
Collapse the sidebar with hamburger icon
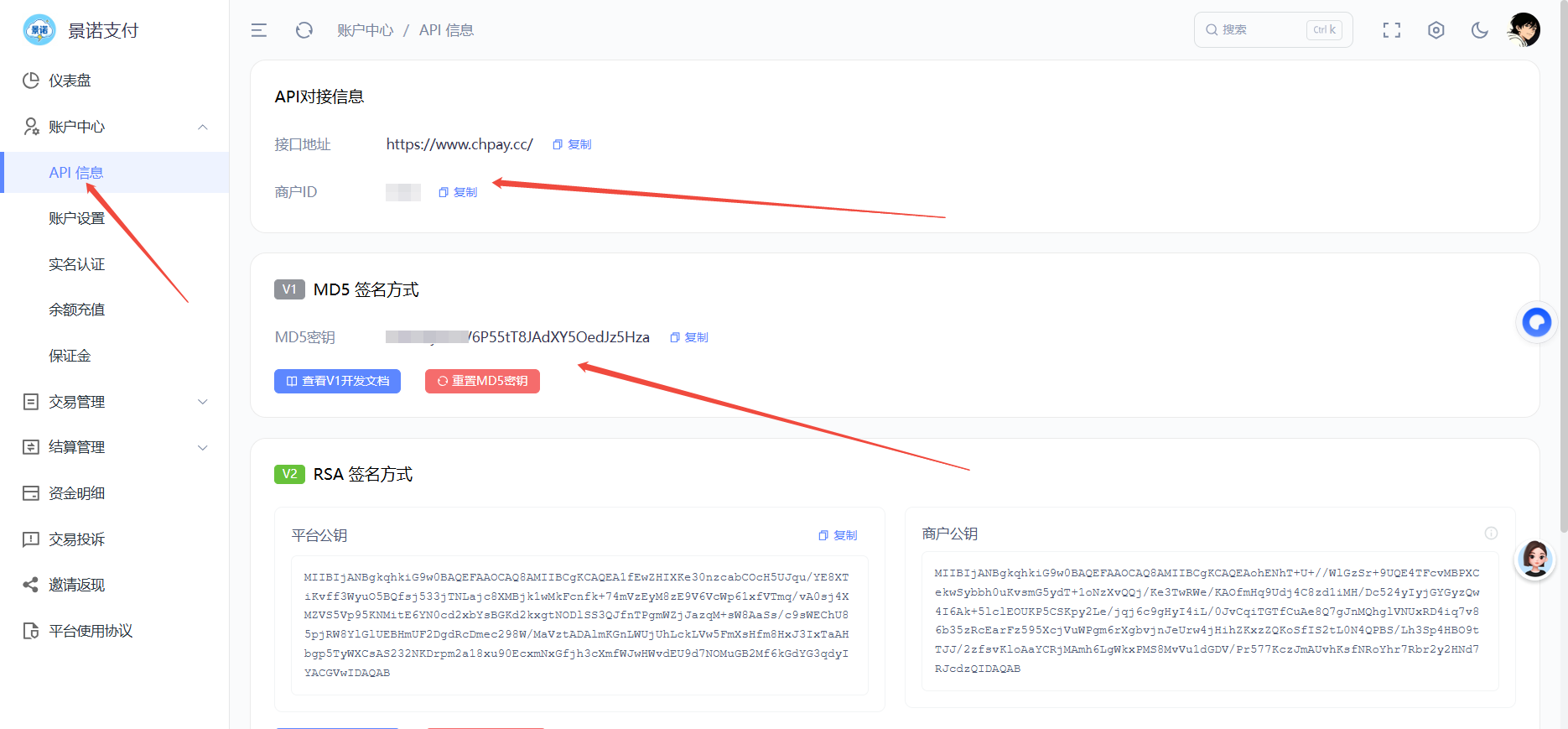click(259, 30)
